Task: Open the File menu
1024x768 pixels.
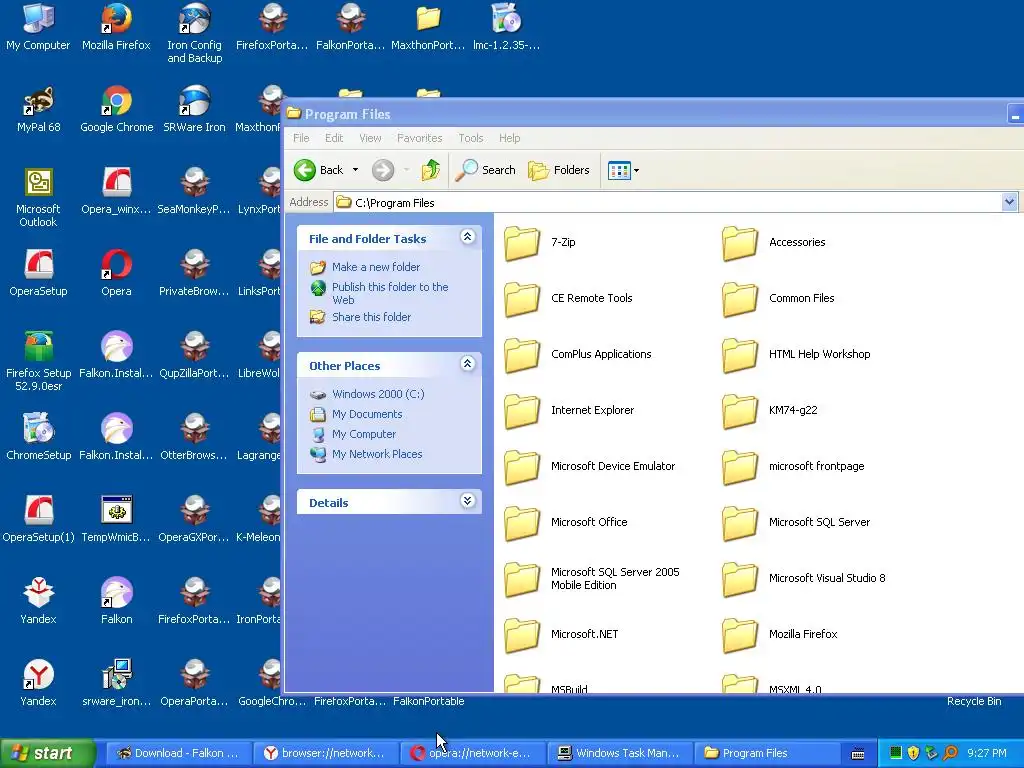Action: tap(301, 138)
